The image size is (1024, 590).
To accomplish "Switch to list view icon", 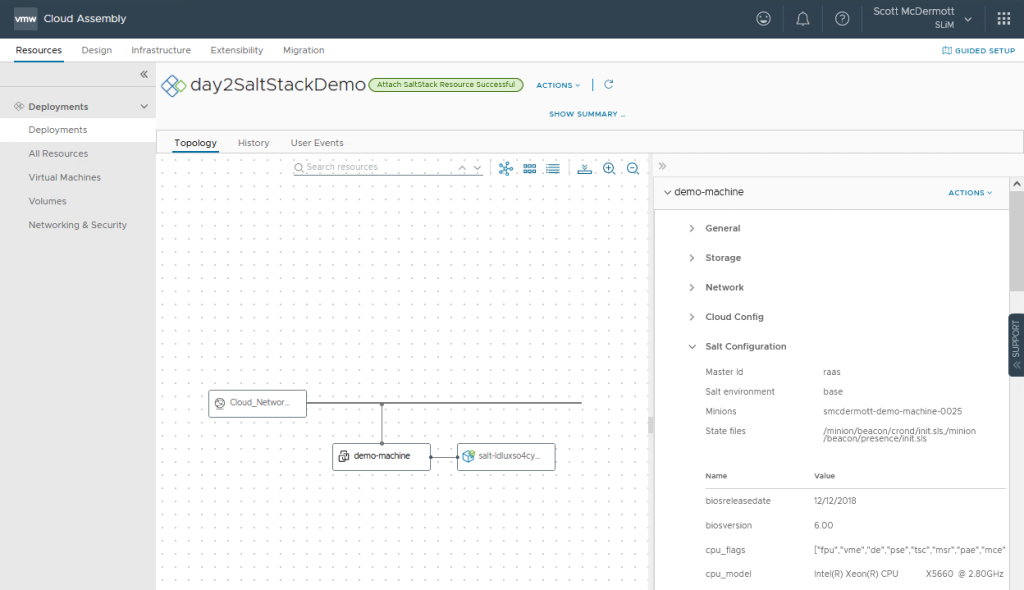I will [552, 168].
